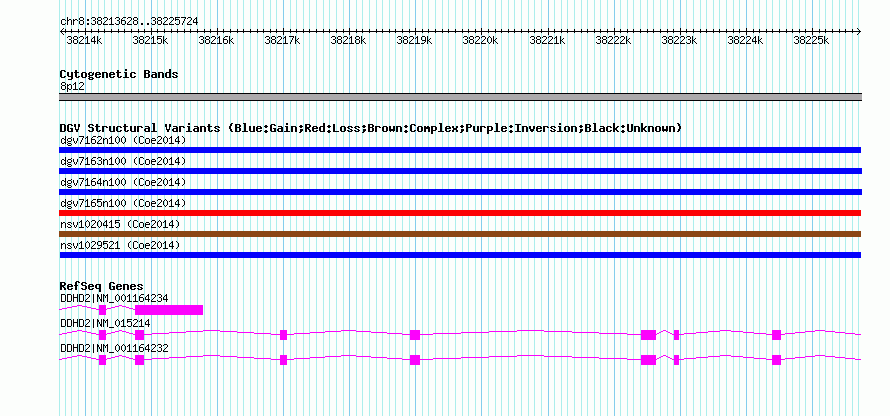Click the chr8:38213628..38225724 coordinate label
The image size is (890, 416).
click(x=129, y=22)
